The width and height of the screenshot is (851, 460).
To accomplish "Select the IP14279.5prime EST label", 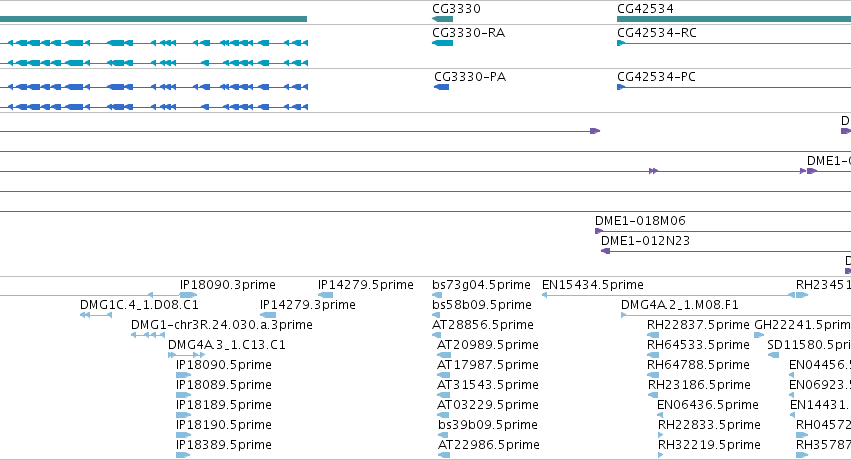I will tap(366, 285).
